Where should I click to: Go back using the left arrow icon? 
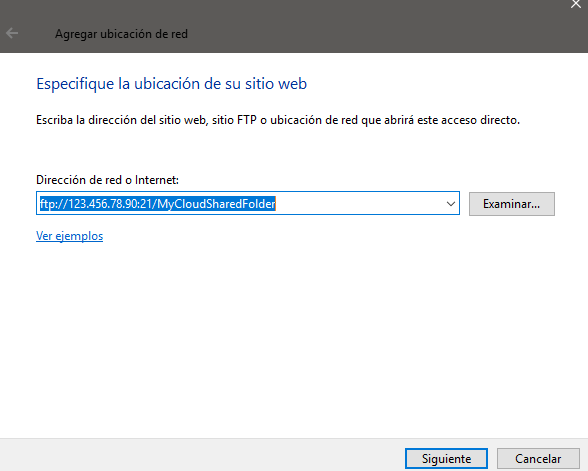tap(12, 33)
